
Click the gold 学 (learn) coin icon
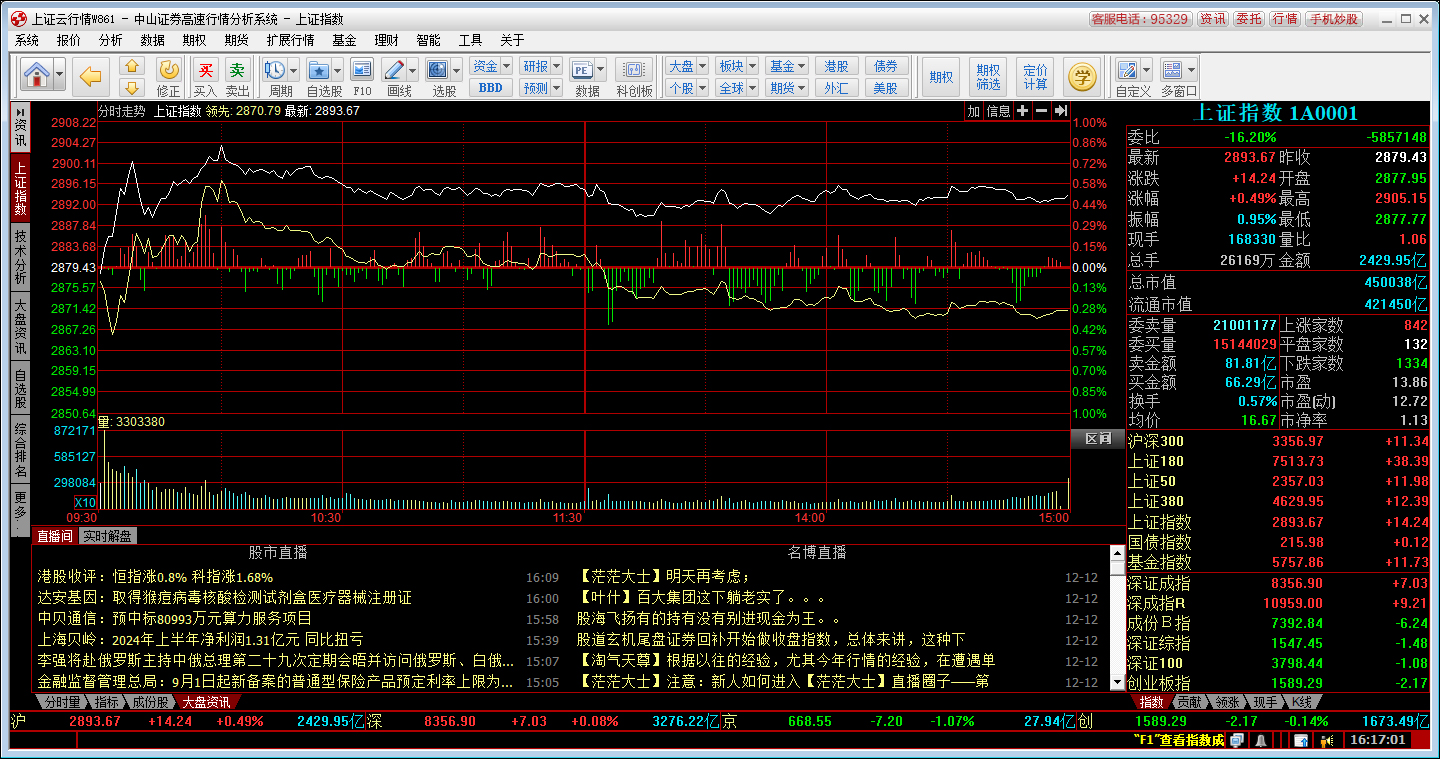[1081, 75]
